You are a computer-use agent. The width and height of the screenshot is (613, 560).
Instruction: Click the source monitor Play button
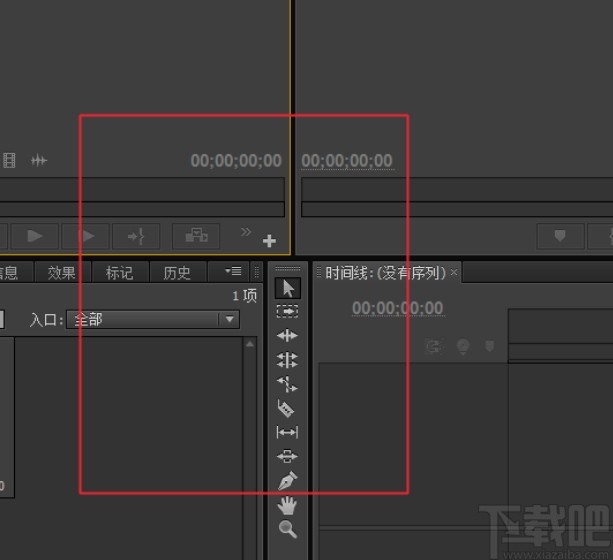pyautogui.click(x=35, y=236)
